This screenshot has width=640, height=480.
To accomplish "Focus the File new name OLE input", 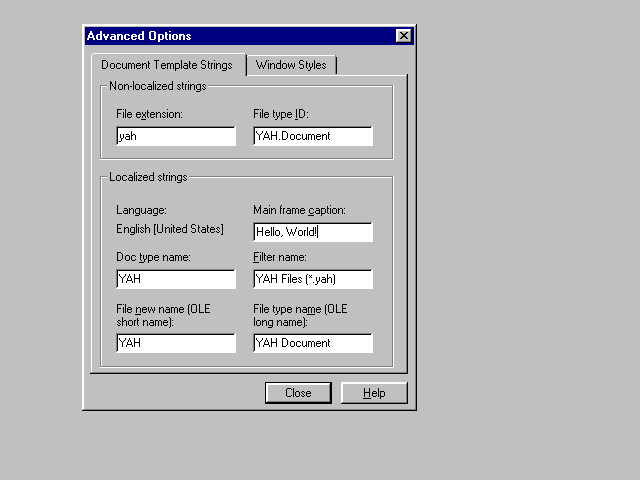I will click(x=176, y=343).
